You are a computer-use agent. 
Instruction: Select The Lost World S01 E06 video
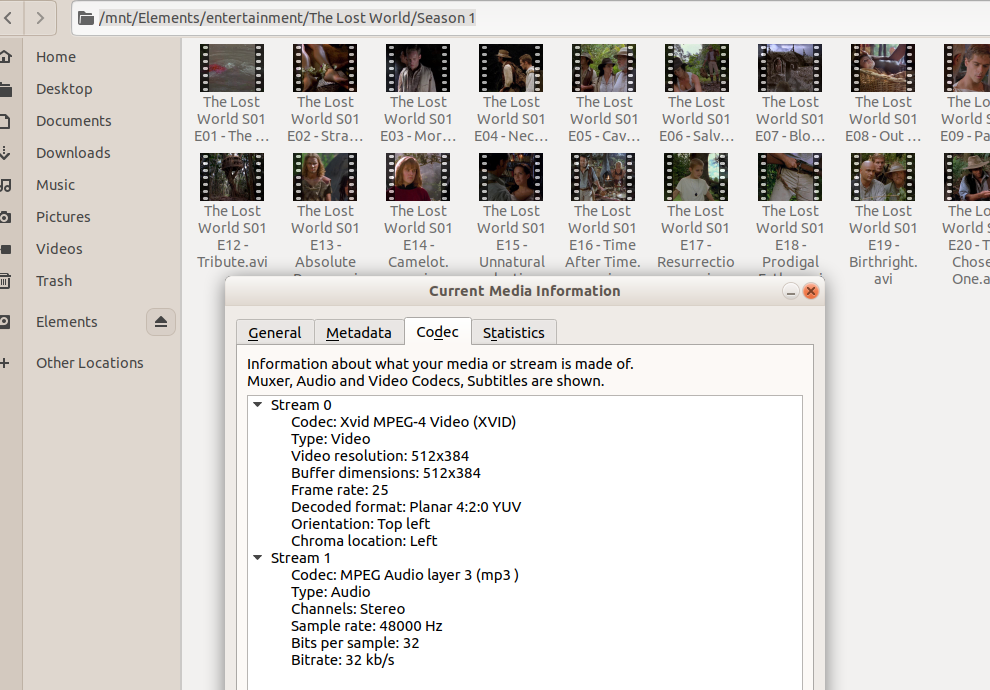[x=696, y=93]
